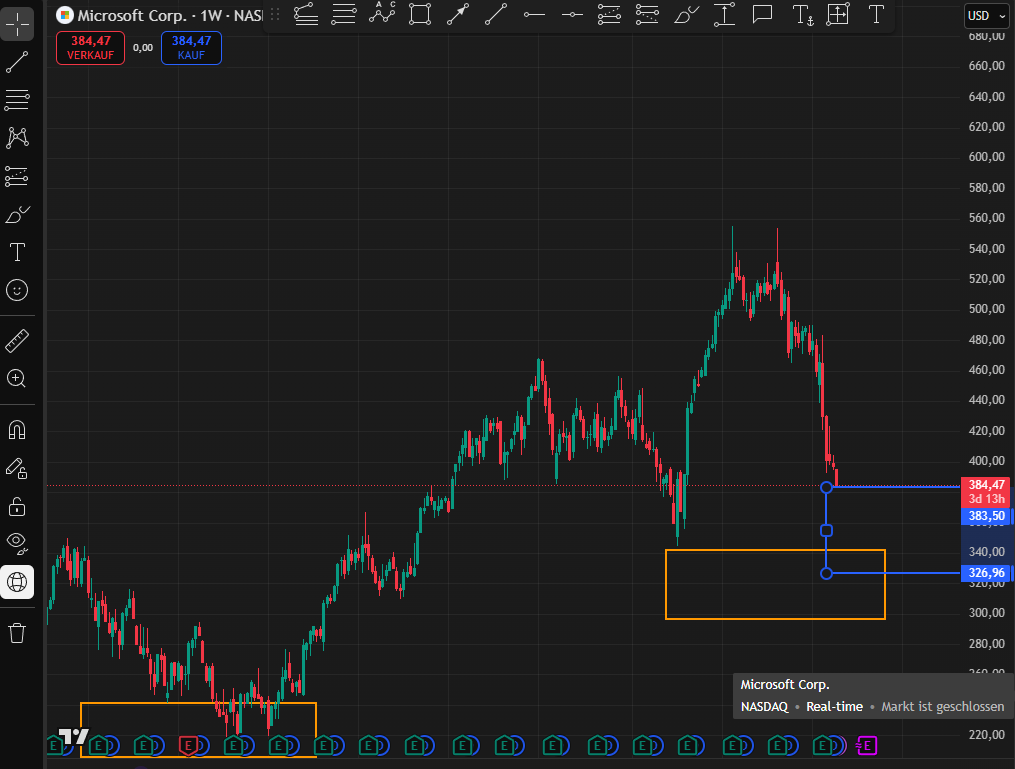The image size is (1015, 769).
Task: Activate the zoom-in magnifier tool
Action: click(17, 379)
